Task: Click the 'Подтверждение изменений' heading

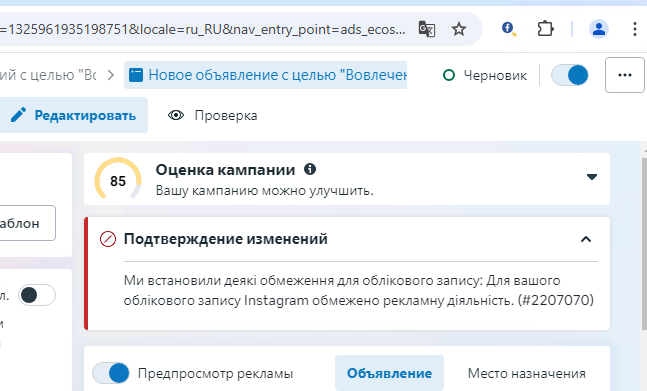Action: 226,239
